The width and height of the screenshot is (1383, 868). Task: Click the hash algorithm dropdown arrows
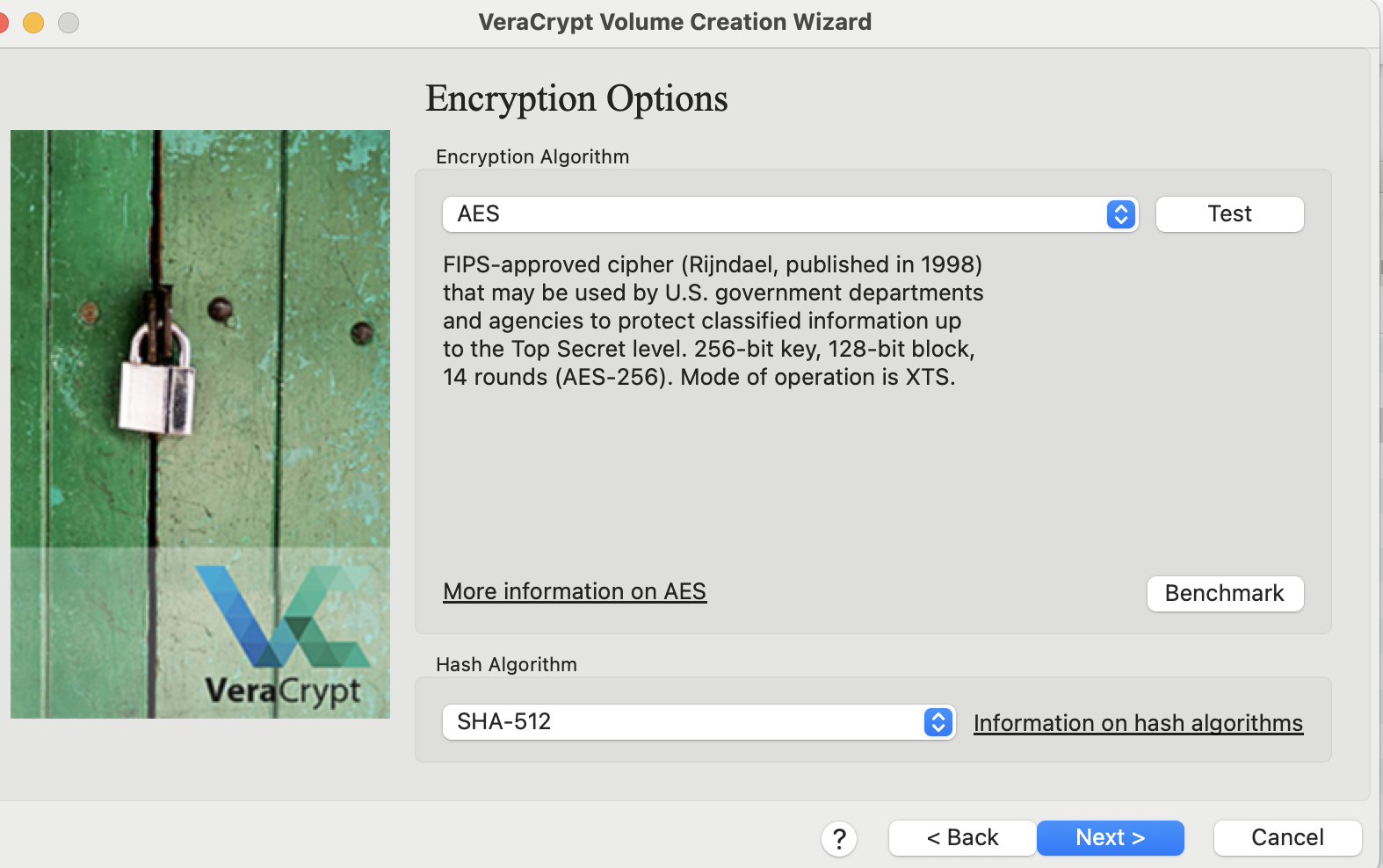click(938, 722)
